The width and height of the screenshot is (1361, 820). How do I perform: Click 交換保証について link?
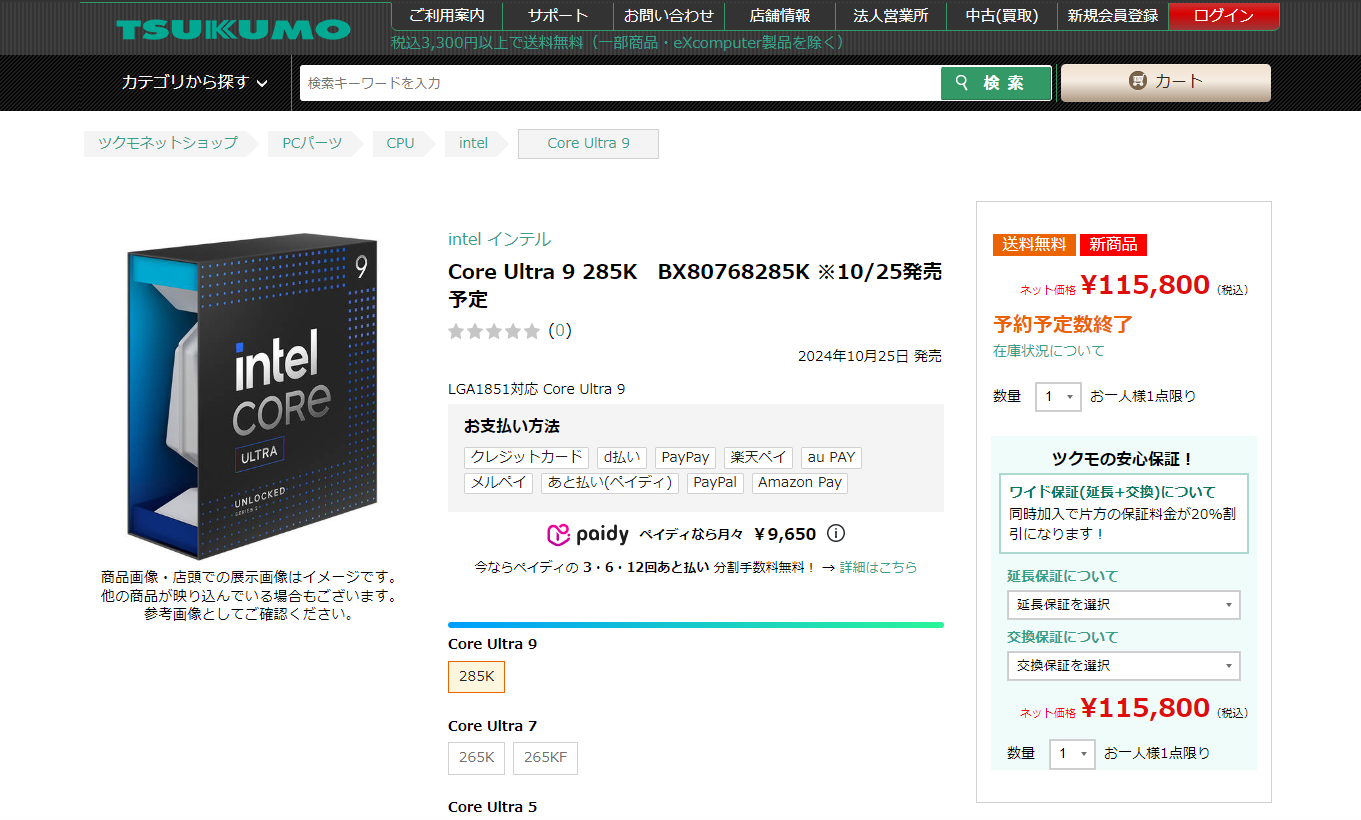coord(1062,637)
